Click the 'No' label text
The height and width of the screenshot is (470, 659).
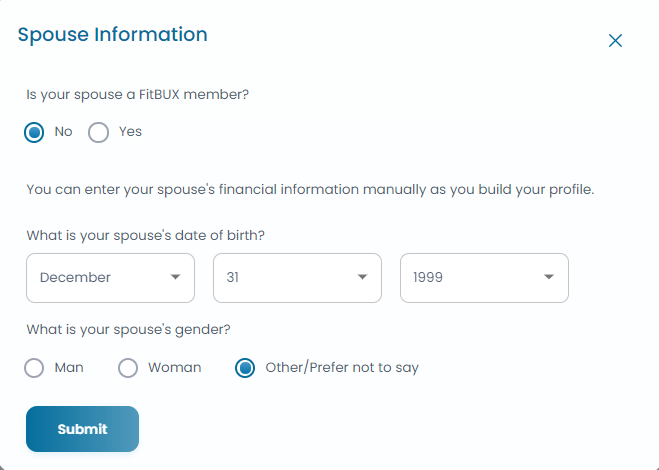(63, 132)
